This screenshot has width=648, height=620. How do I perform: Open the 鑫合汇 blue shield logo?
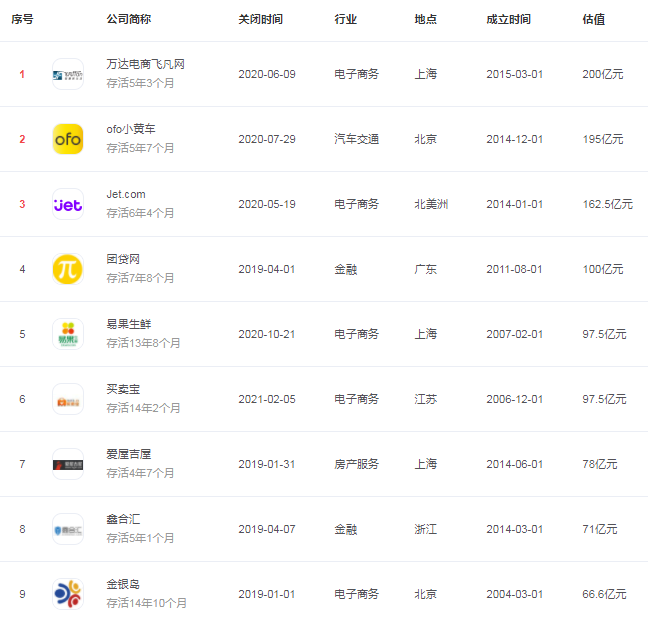click(68, 529)
